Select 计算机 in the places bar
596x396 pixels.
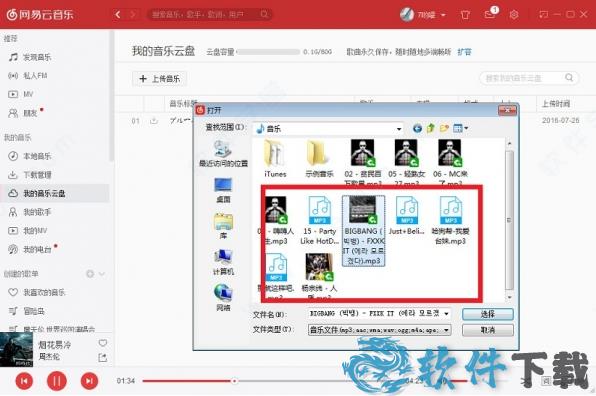click(223, 262)
